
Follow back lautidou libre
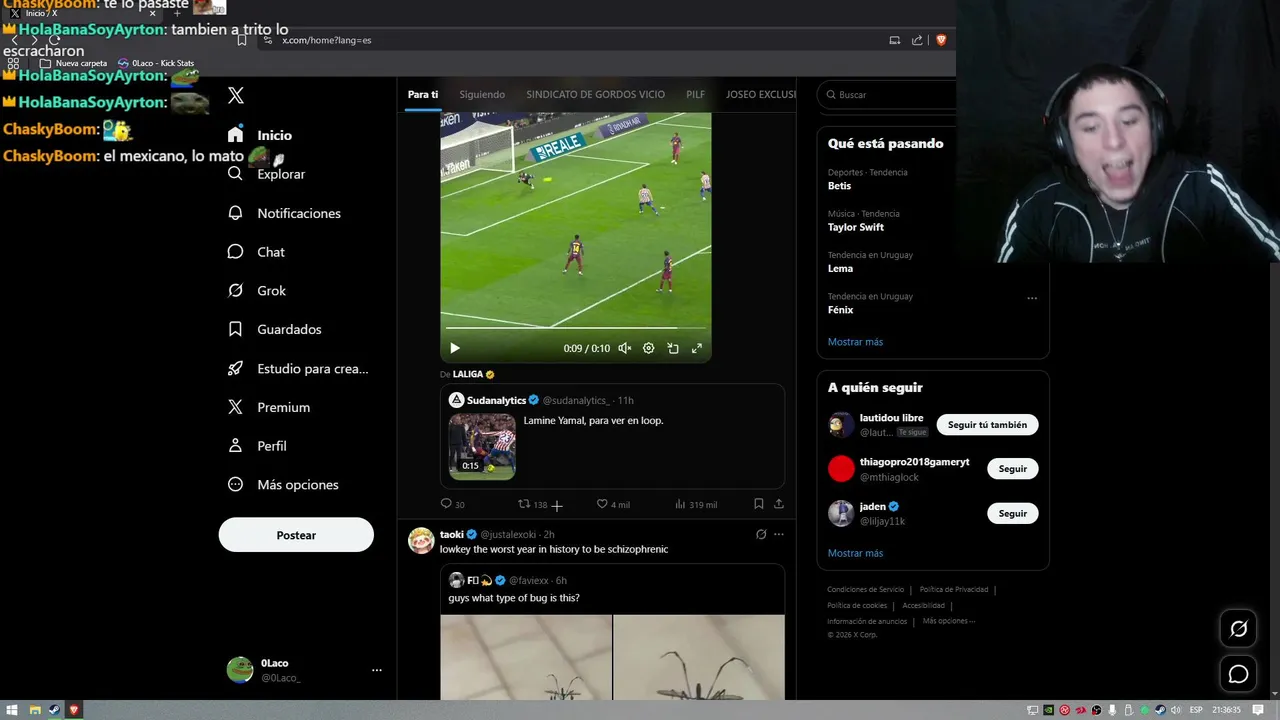pos(987,425)
